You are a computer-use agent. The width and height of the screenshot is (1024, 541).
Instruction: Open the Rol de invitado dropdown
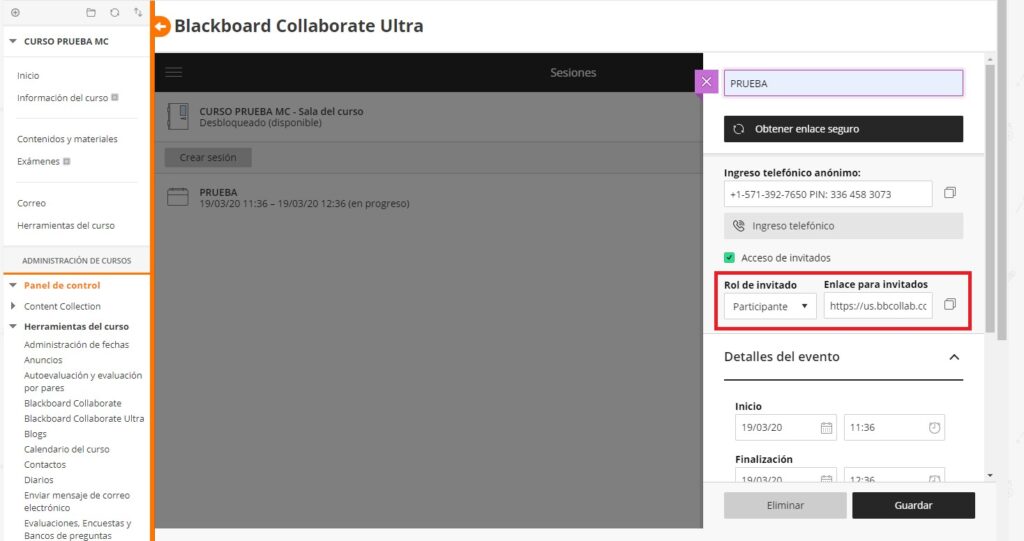point(769,306)
